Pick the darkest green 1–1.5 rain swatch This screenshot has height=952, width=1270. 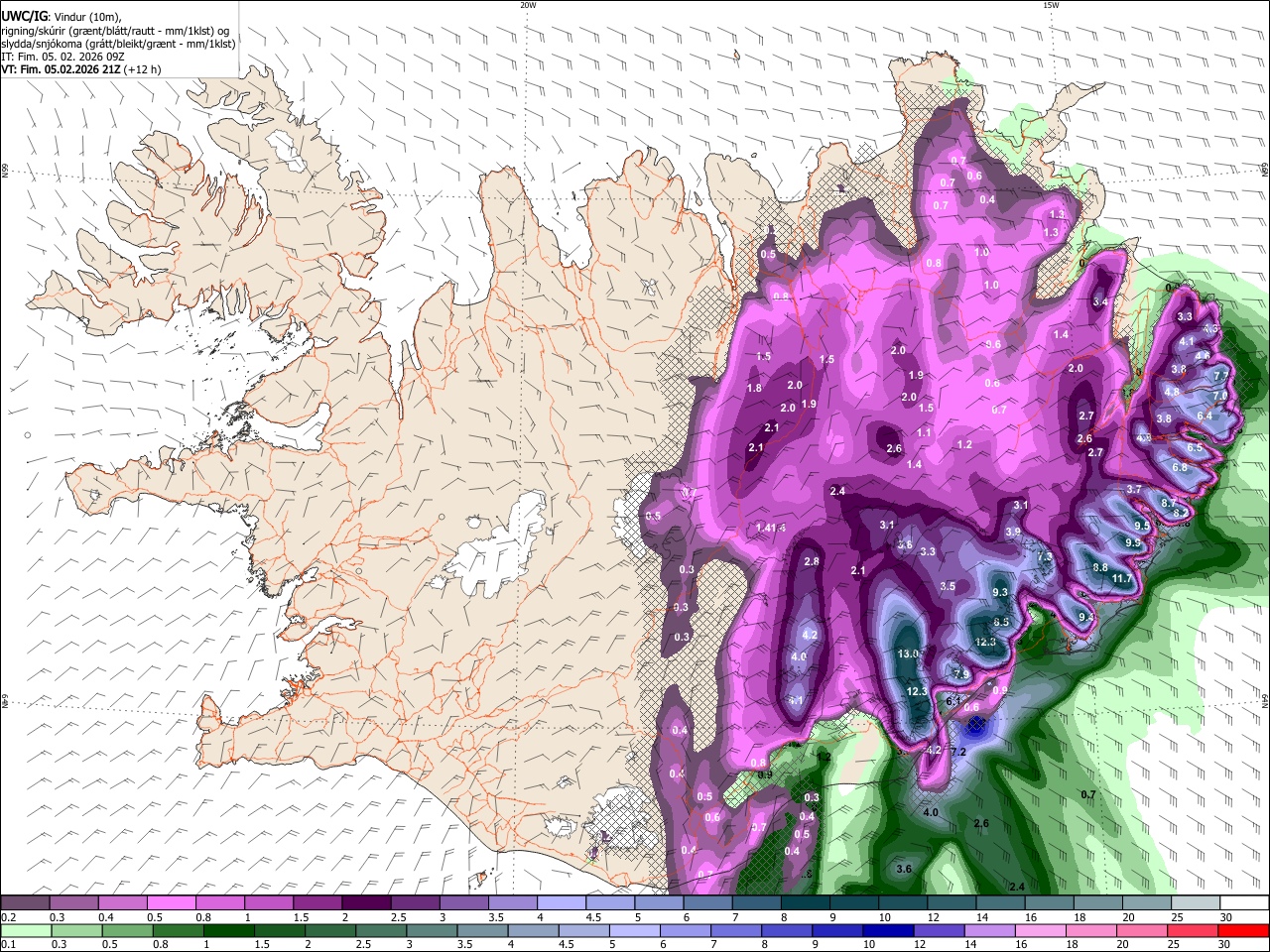229,930
